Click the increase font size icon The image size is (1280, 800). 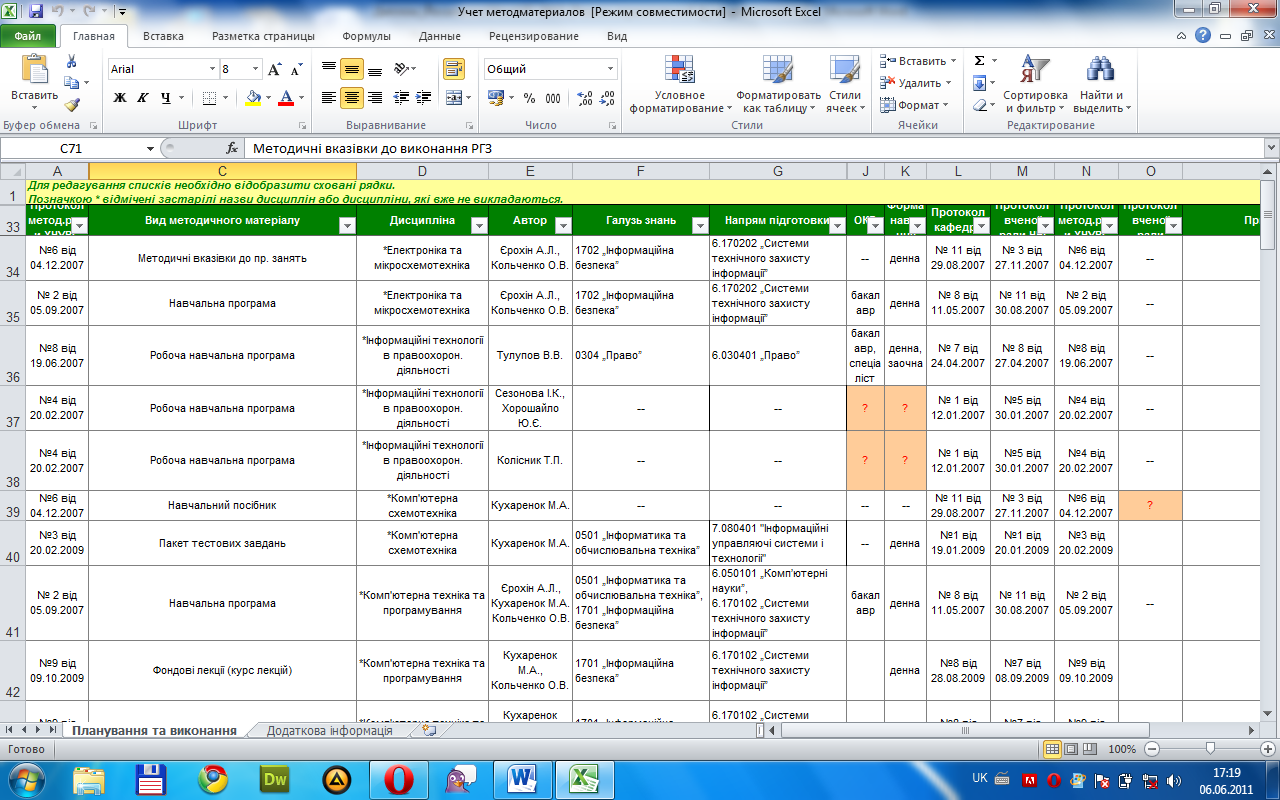click(x=273, y=70)
